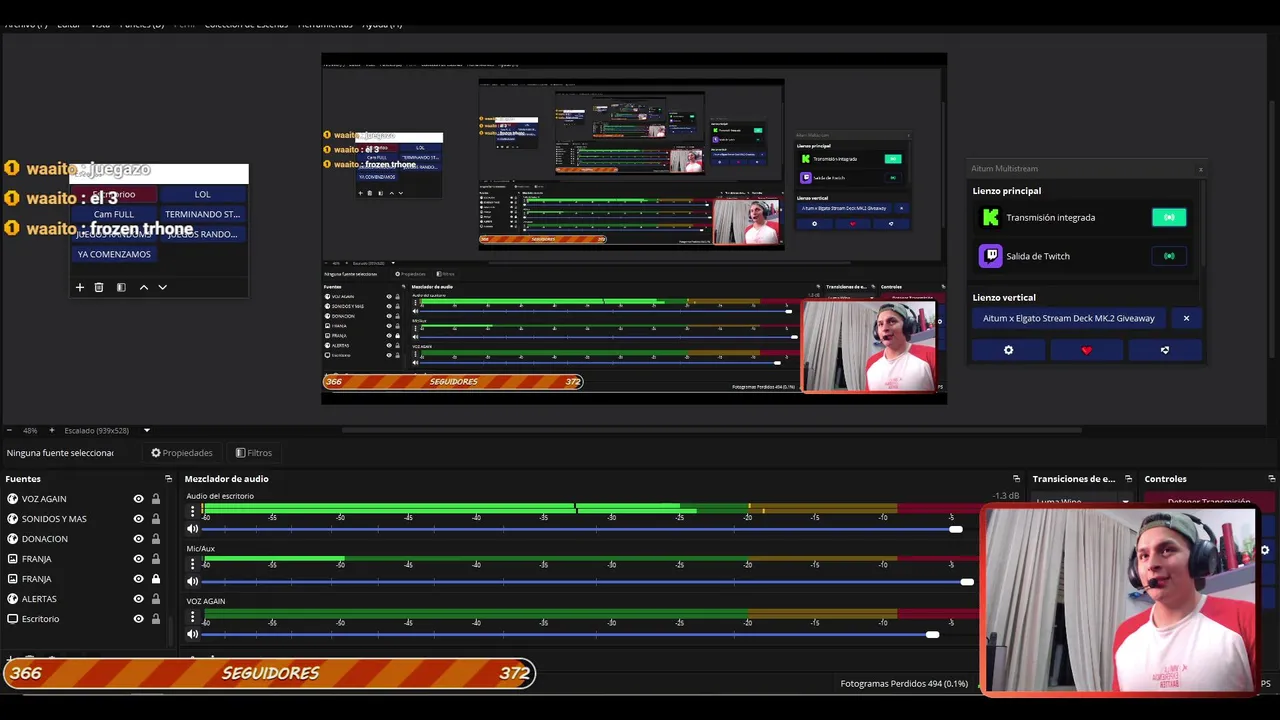Click the Mic/Aux volume slider handle
Screen dimensions: 1280x720
click(x=967, y=581)
